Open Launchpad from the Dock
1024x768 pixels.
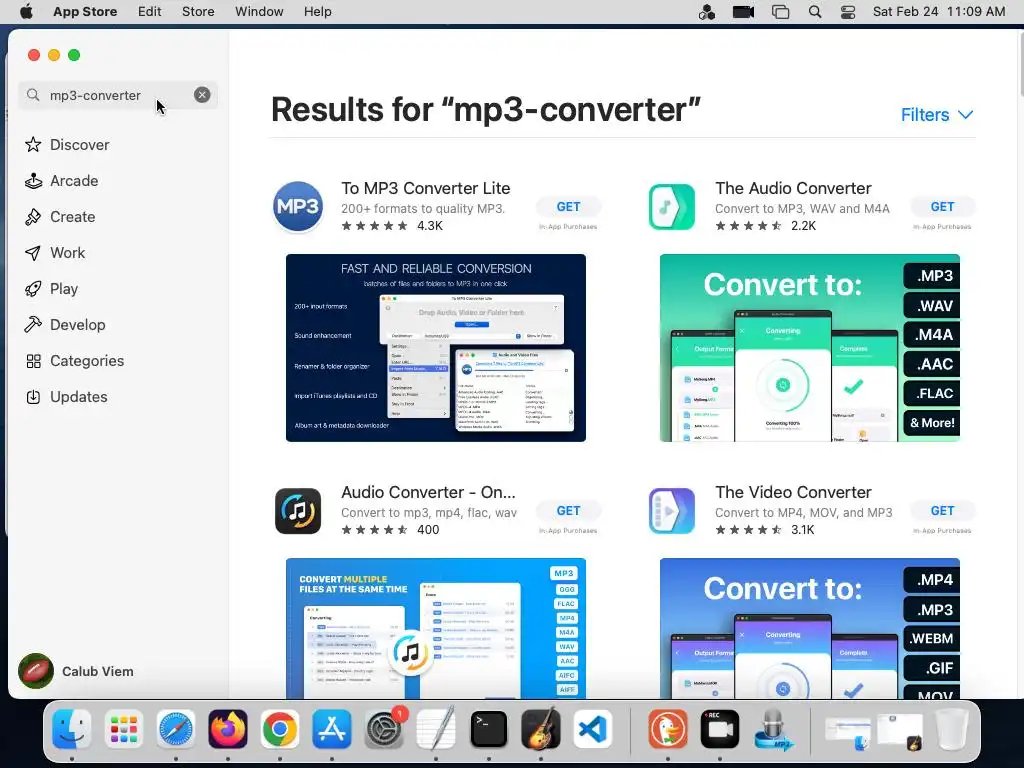(123, 729)
